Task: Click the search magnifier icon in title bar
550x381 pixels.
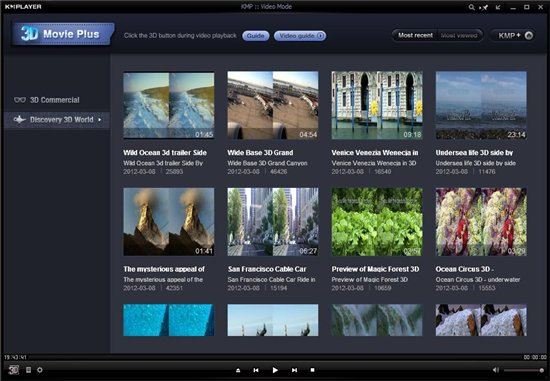Action: tap(471, 7)
